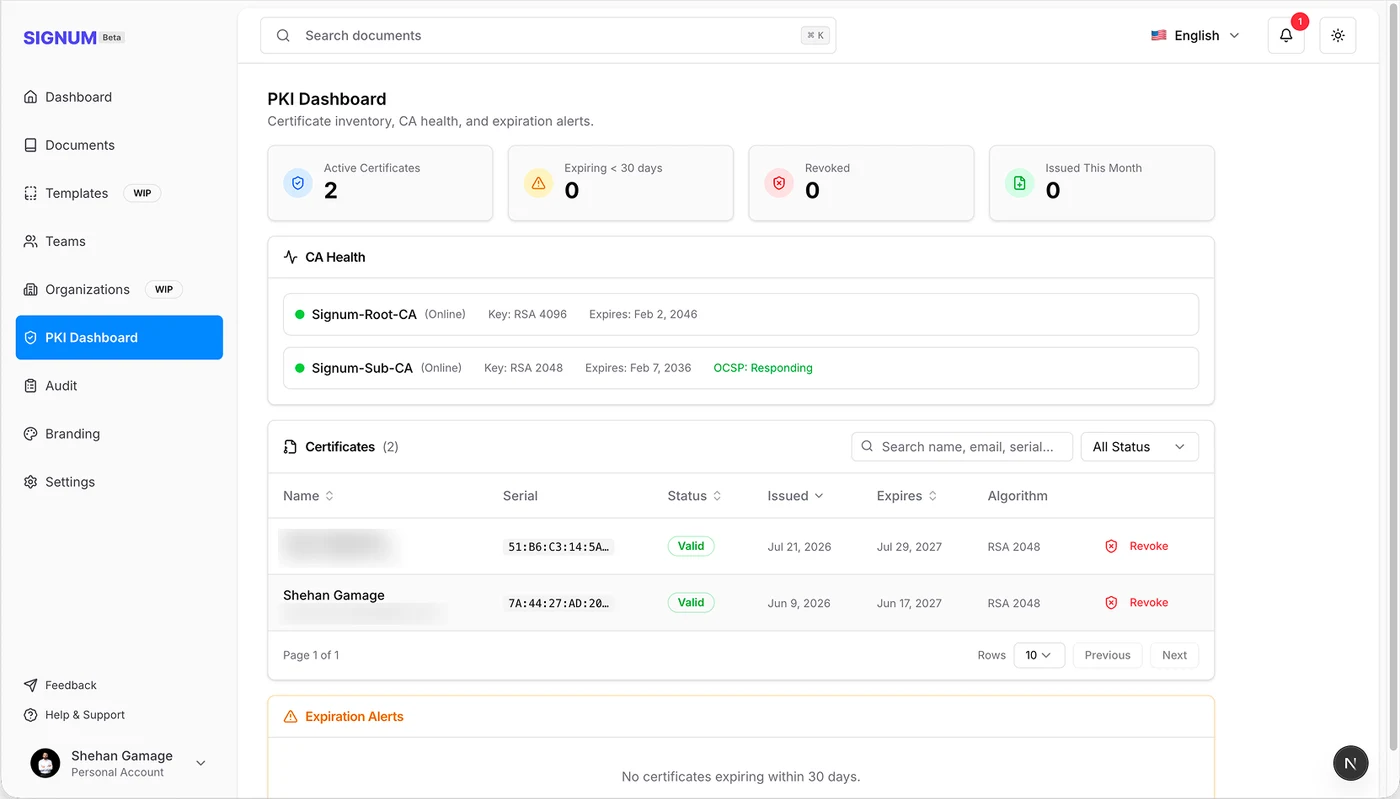Image resolution: width=1400 pixels, height=799 pixels.
Task: Revoke the Shehan Gamage certificate
Action: click(x=1137, y=602)
